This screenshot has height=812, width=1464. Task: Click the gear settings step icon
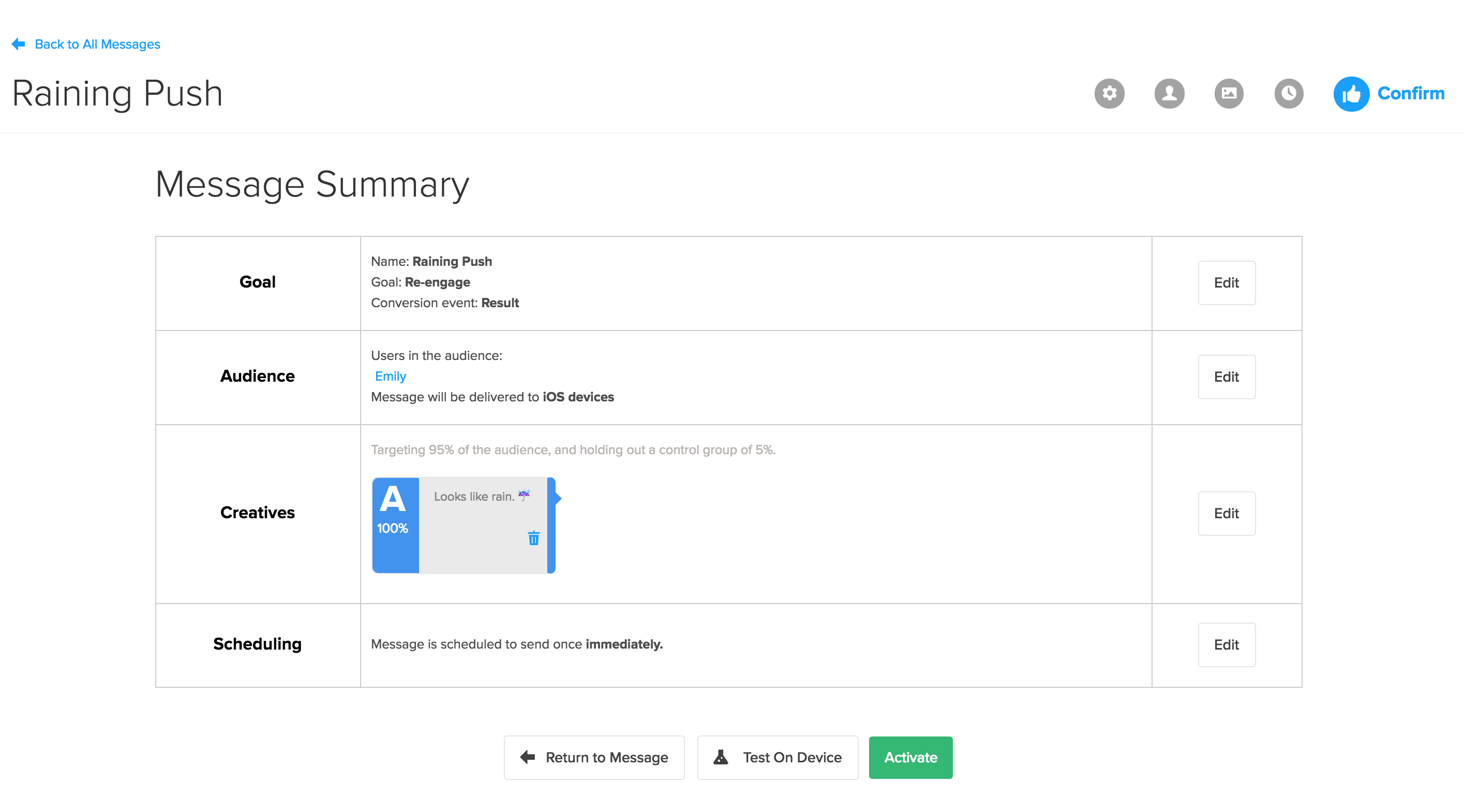pos(1109,93)
